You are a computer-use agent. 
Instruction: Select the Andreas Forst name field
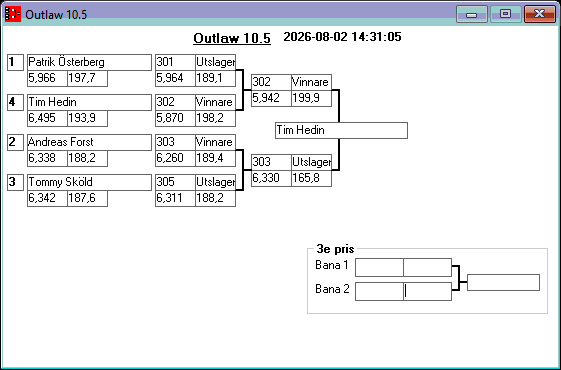(89, 142)
